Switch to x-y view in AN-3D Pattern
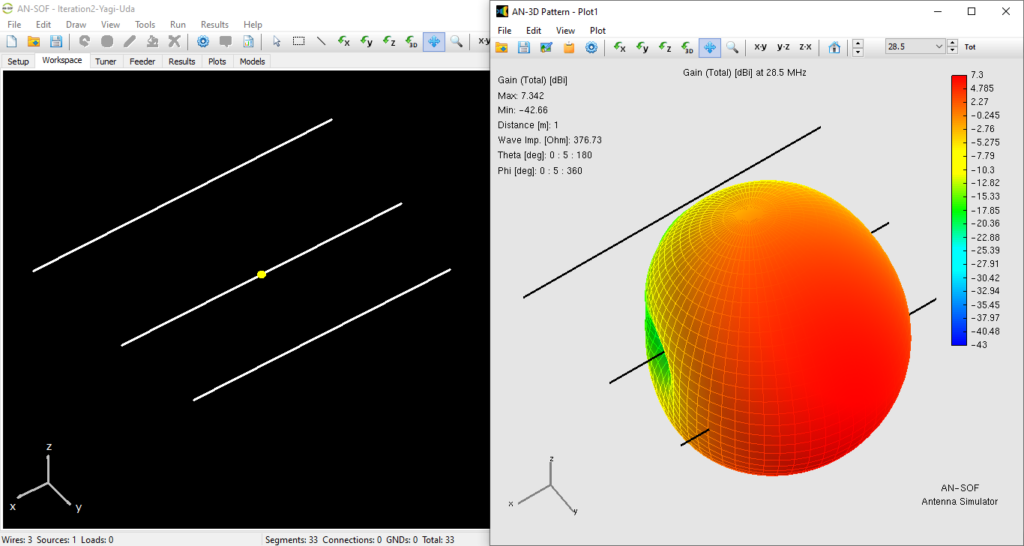1024x546 pixels. (x=761, y=47)
